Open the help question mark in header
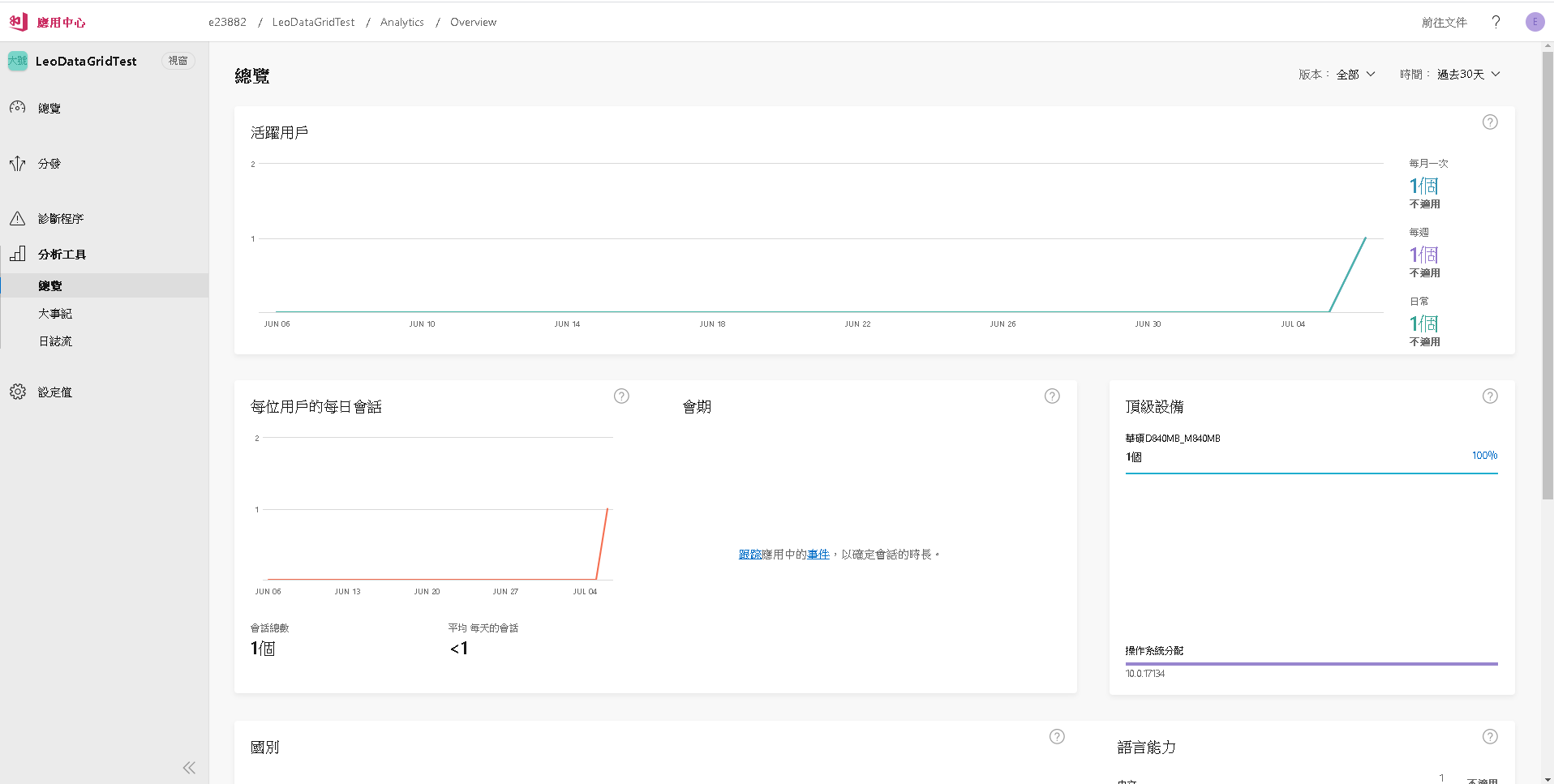Viewport: 1554px width, 784px height. (1496, 22)
